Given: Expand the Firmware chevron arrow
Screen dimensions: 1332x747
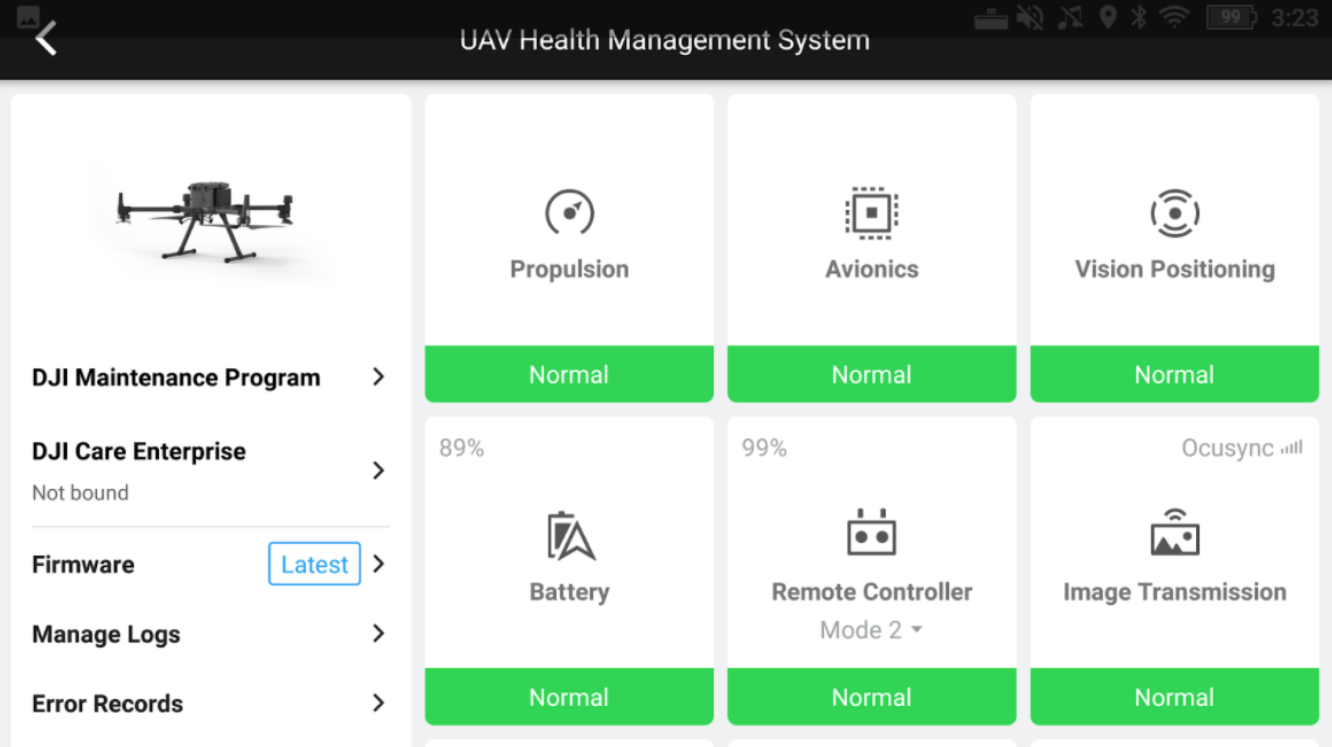Looking at the screenshot, I should pyautogui.click(x=379, y=564).
